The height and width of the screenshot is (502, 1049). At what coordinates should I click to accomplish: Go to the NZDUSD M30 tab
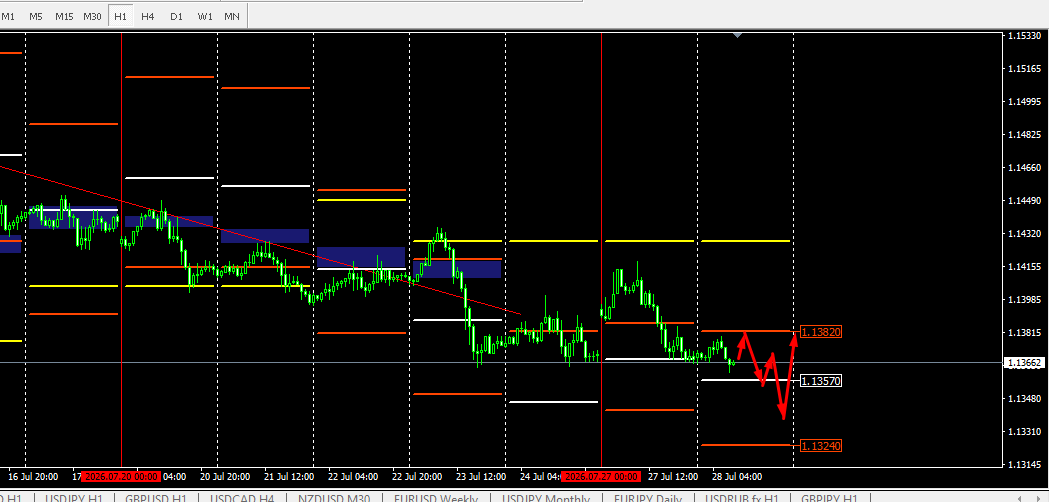335,498
